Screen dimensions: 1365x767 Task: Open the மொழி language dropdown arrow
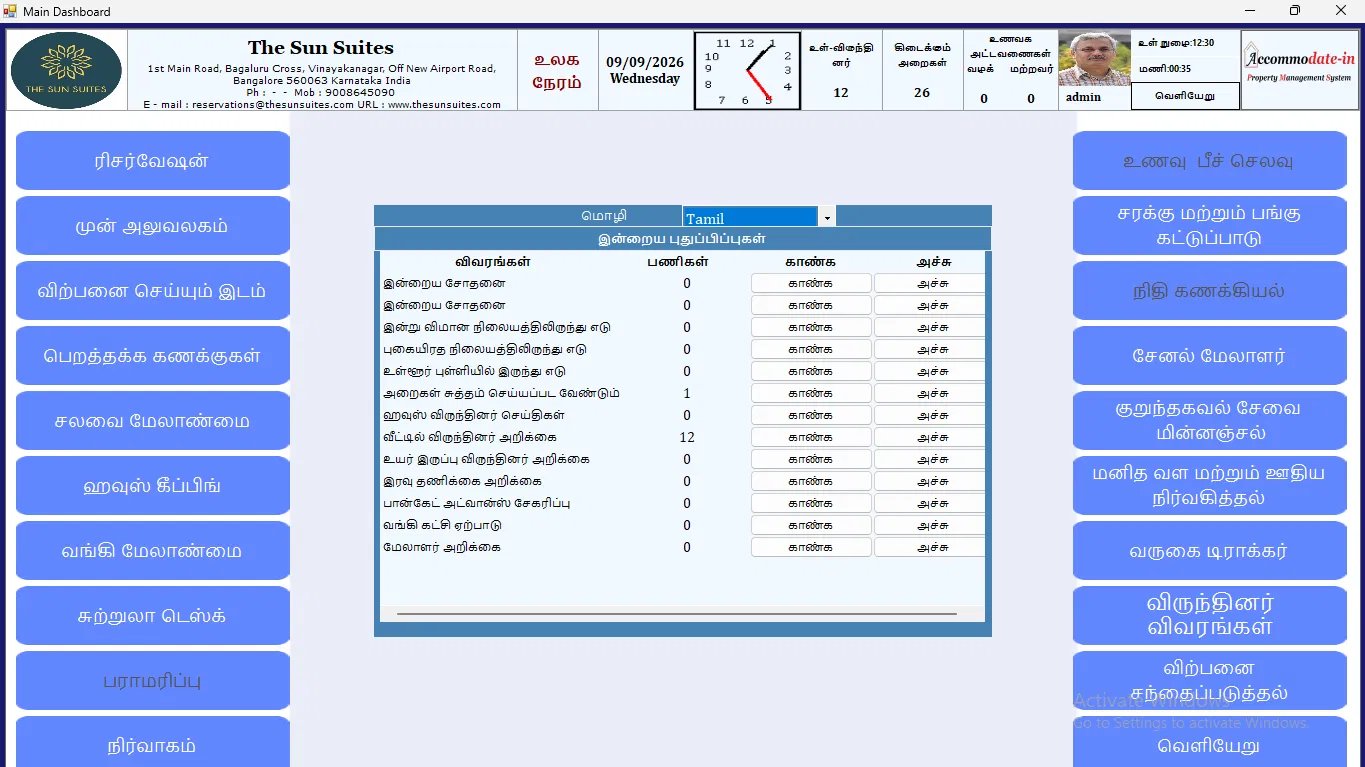click(x=827, y=217)
